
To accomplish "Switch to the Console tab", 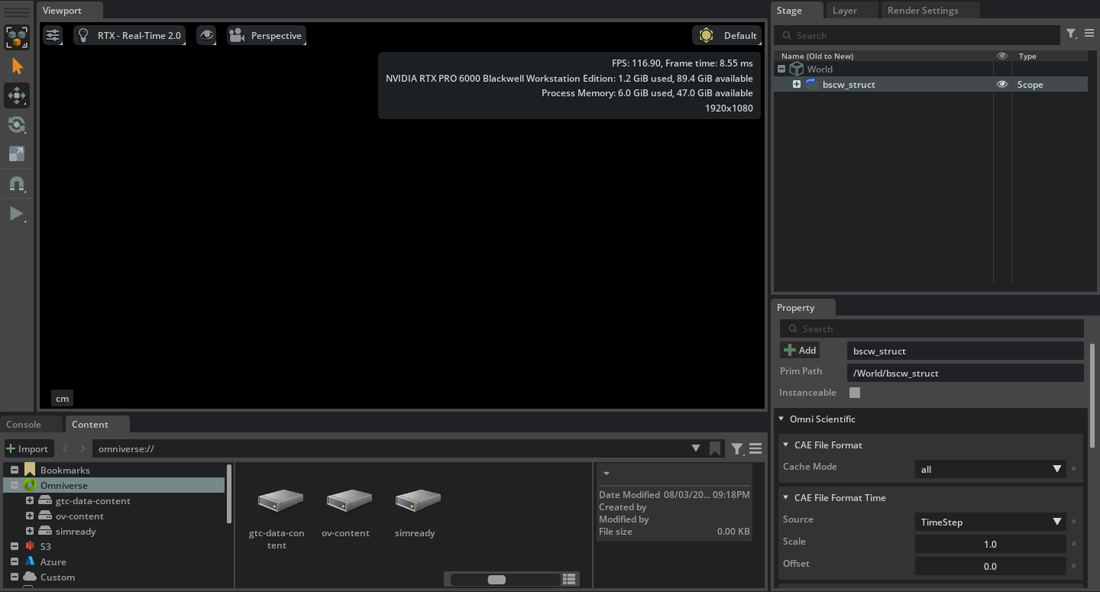I will tap(24, 424).
